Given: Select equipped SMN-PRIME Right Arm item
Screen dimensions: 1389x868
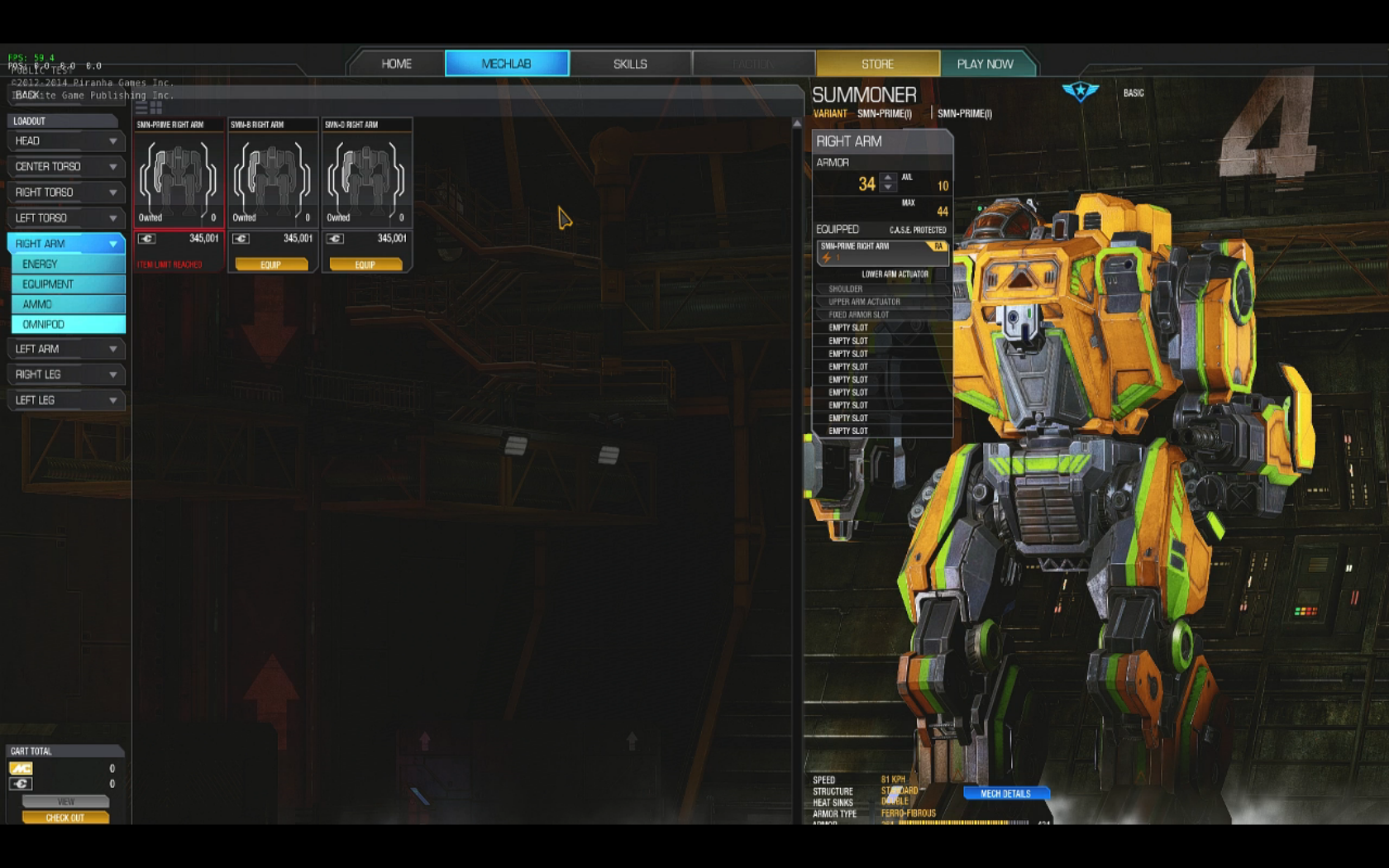Looking at the screenshot, I should (881, 252).
